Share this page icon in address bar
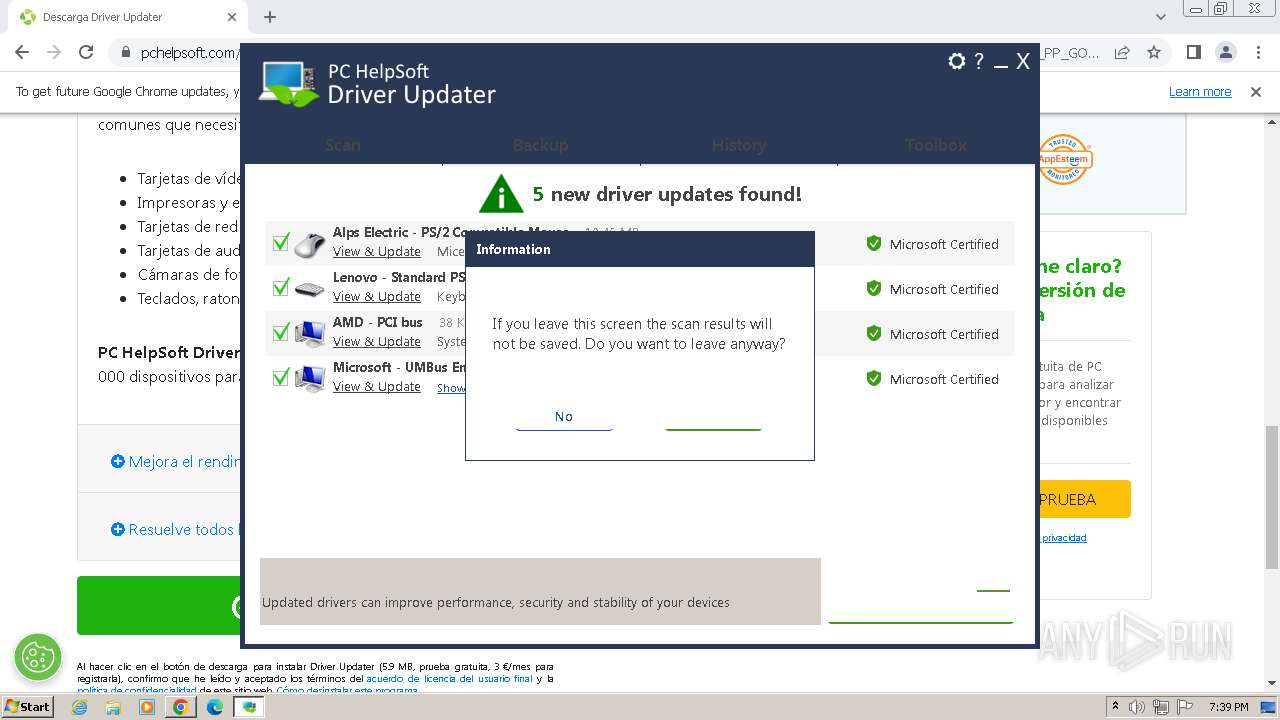The width and height of the screenshot is (1280, 720). coord(1122,52)
